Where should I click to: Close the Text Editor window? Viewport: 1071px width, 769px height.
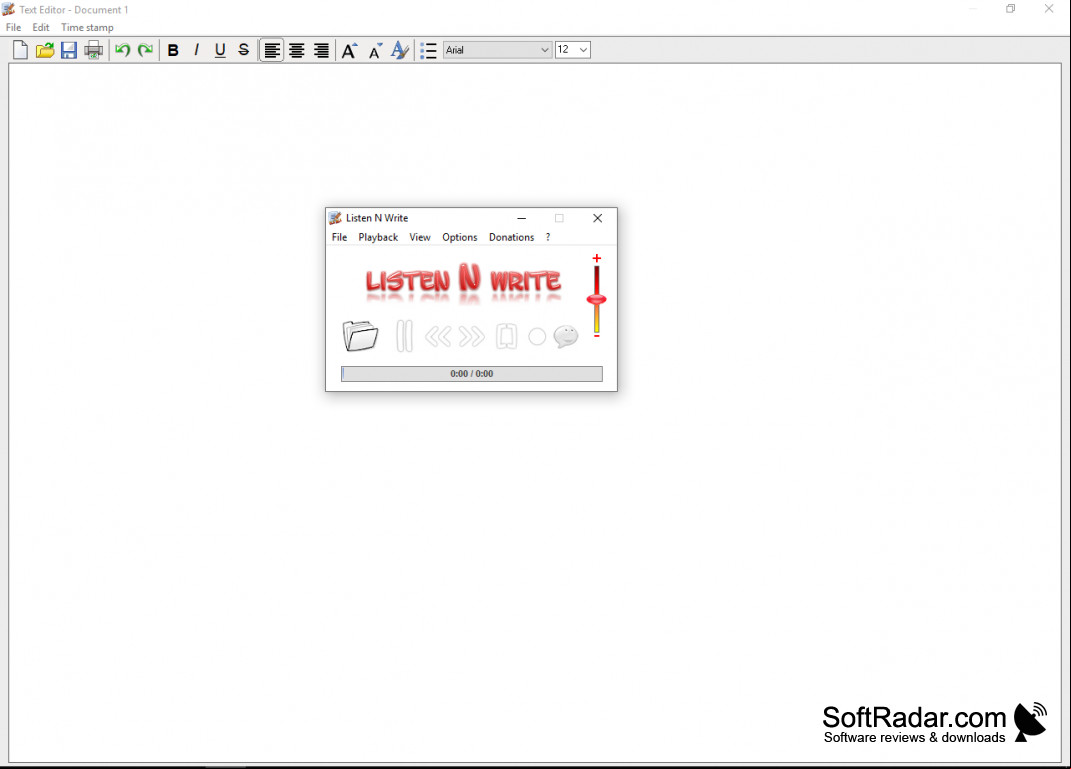point(1049,9)
